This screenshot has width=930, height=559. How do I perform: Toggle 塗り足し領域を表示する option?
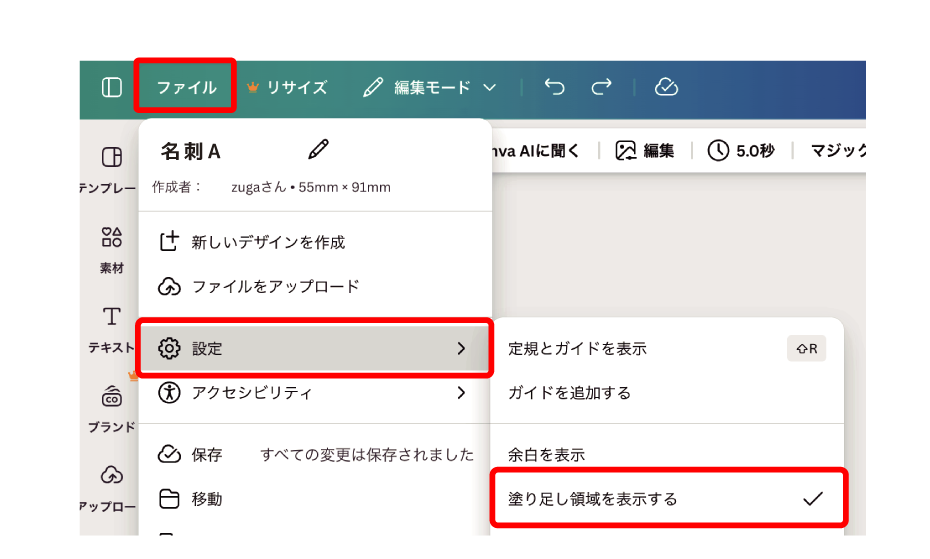tap(667, 498)
